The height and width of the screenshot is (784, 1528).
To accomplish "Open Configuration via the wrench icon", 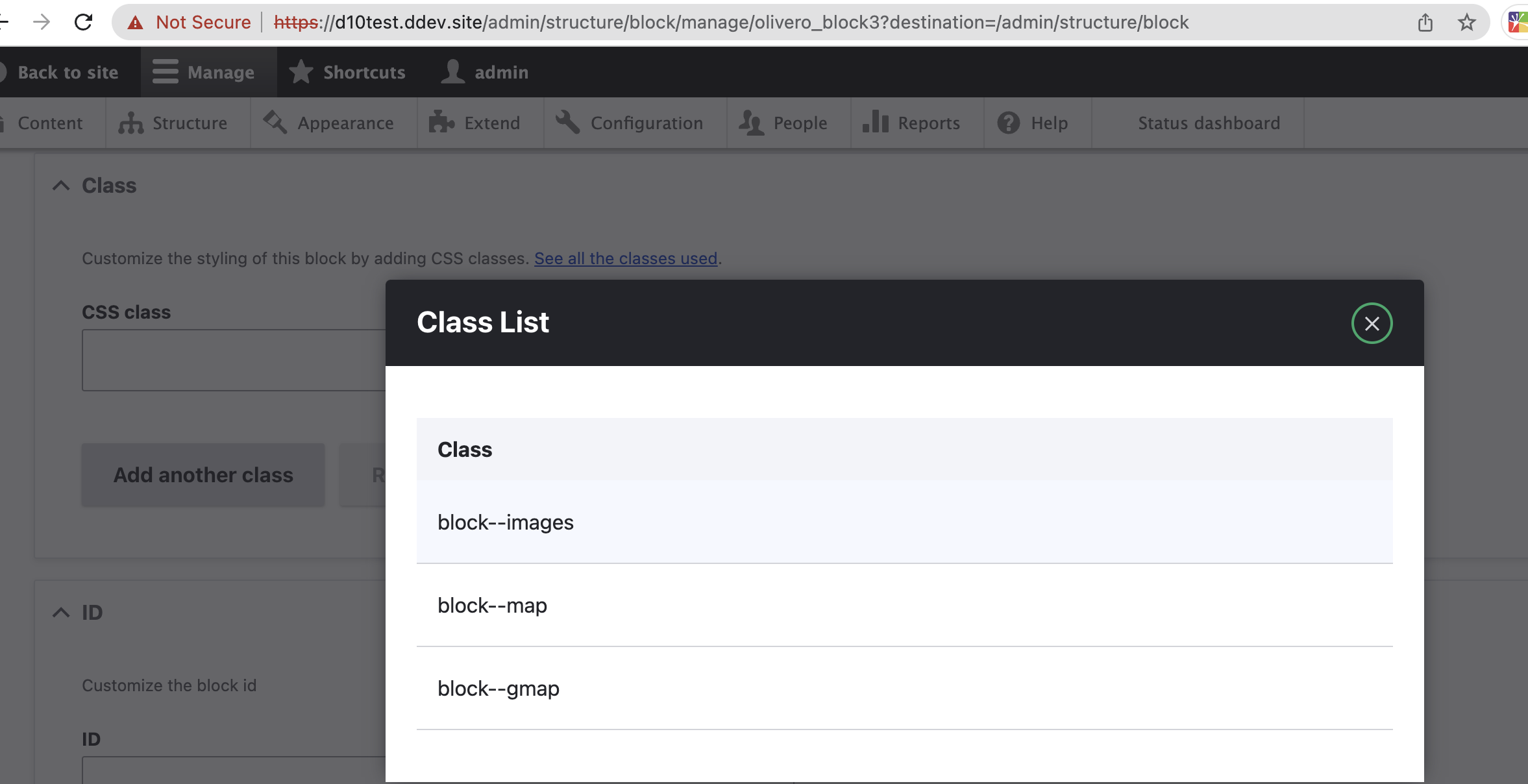I will [x=567, y=122].
